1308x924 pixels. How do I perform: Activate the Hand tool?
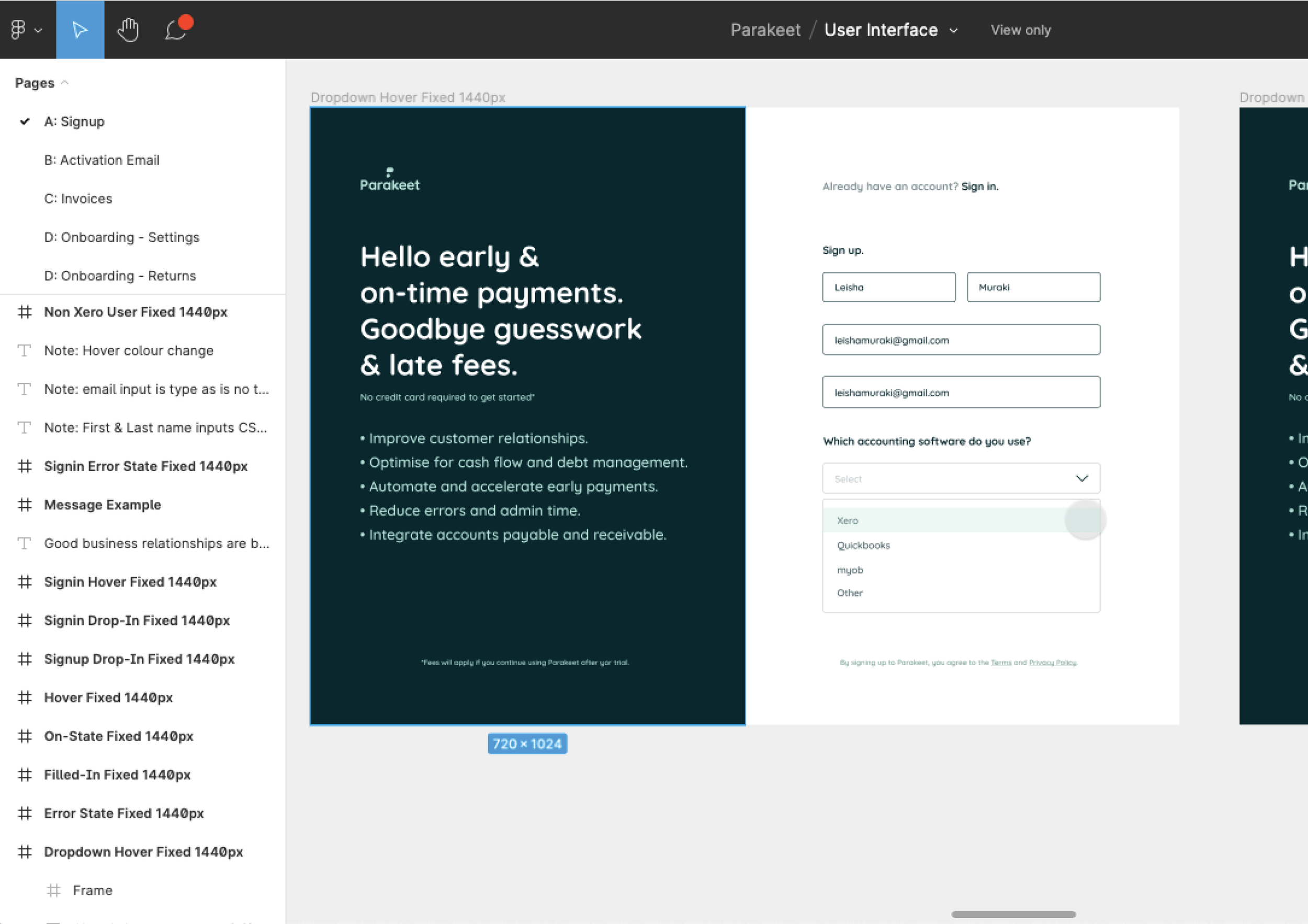128,30
